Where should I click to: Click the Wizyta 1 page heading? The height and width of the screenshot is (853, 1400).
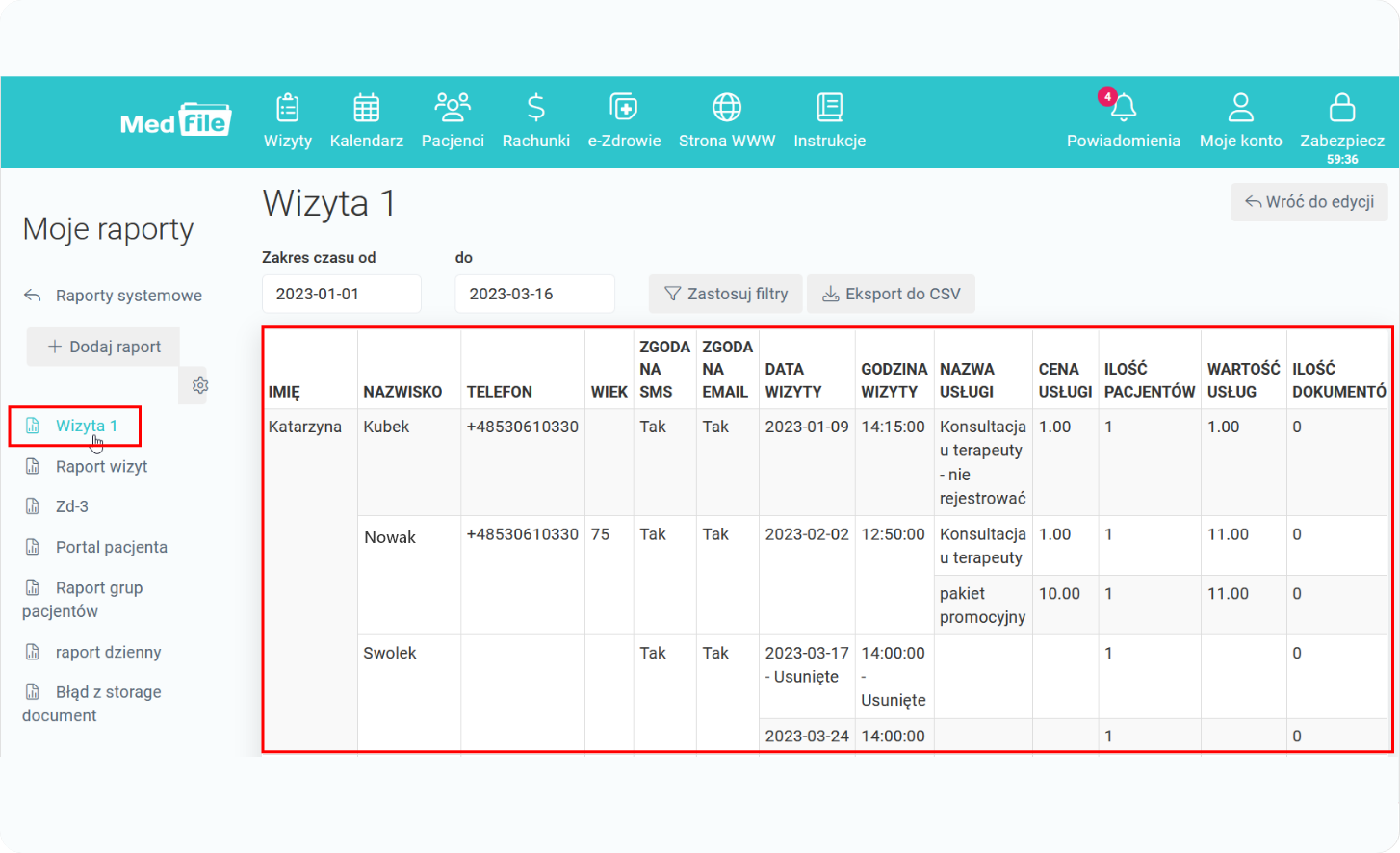329,204
